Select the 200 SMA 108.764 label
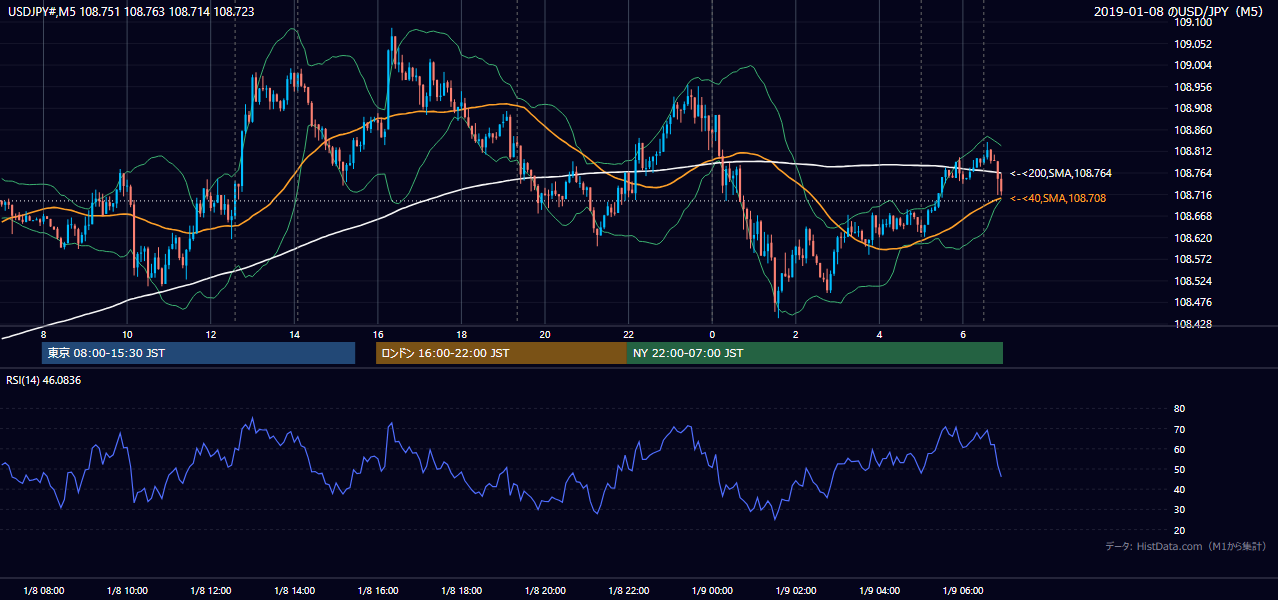This screenshot has width=1278, height=600. tap(1061, 173)
